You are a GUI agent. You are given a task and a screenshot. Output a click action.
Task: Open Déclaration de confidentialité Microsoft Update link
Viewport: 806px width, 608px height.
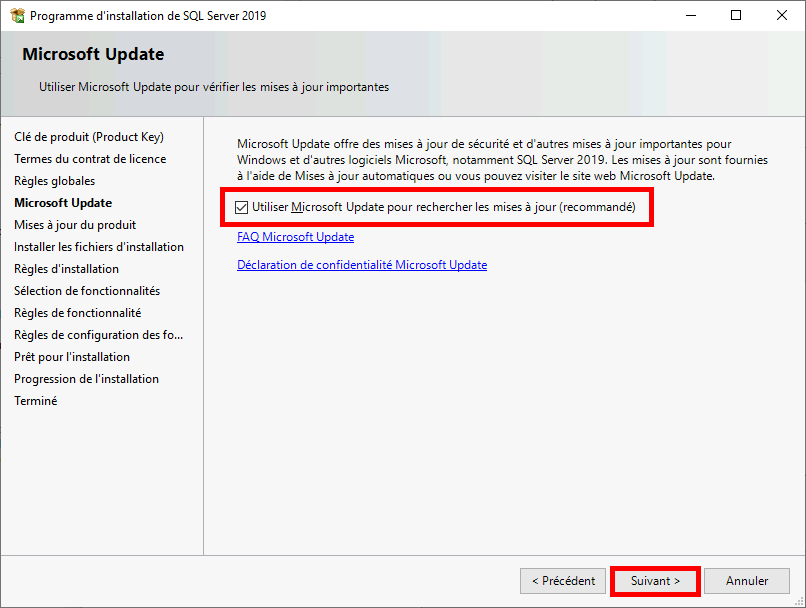361,265
